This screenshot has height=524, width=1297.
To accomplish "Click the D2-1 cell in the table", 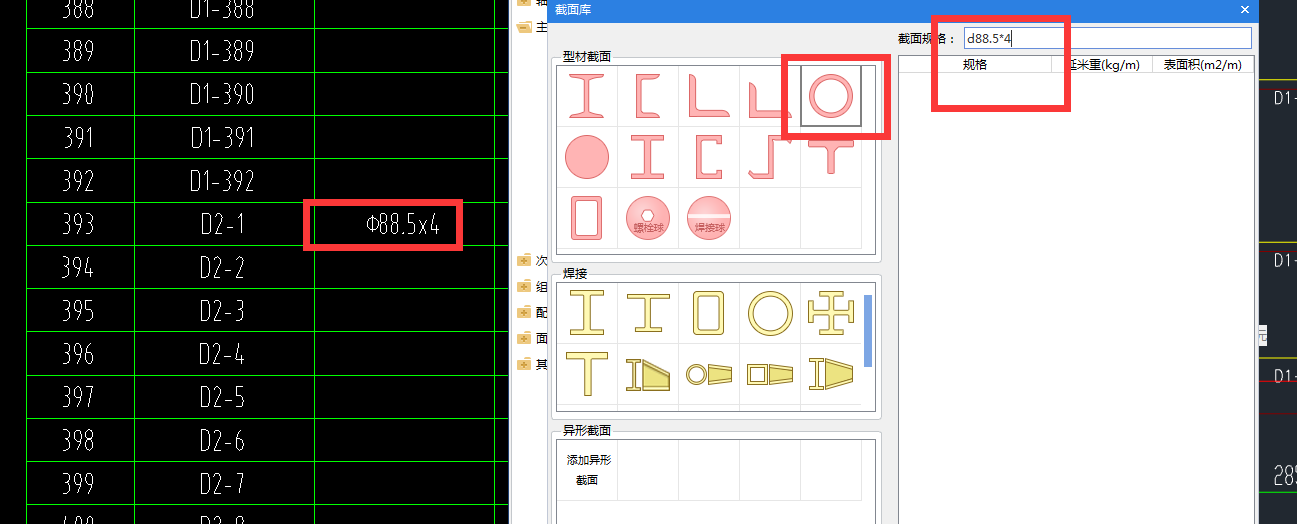I will pyautogui.click(x=222, y=225).
